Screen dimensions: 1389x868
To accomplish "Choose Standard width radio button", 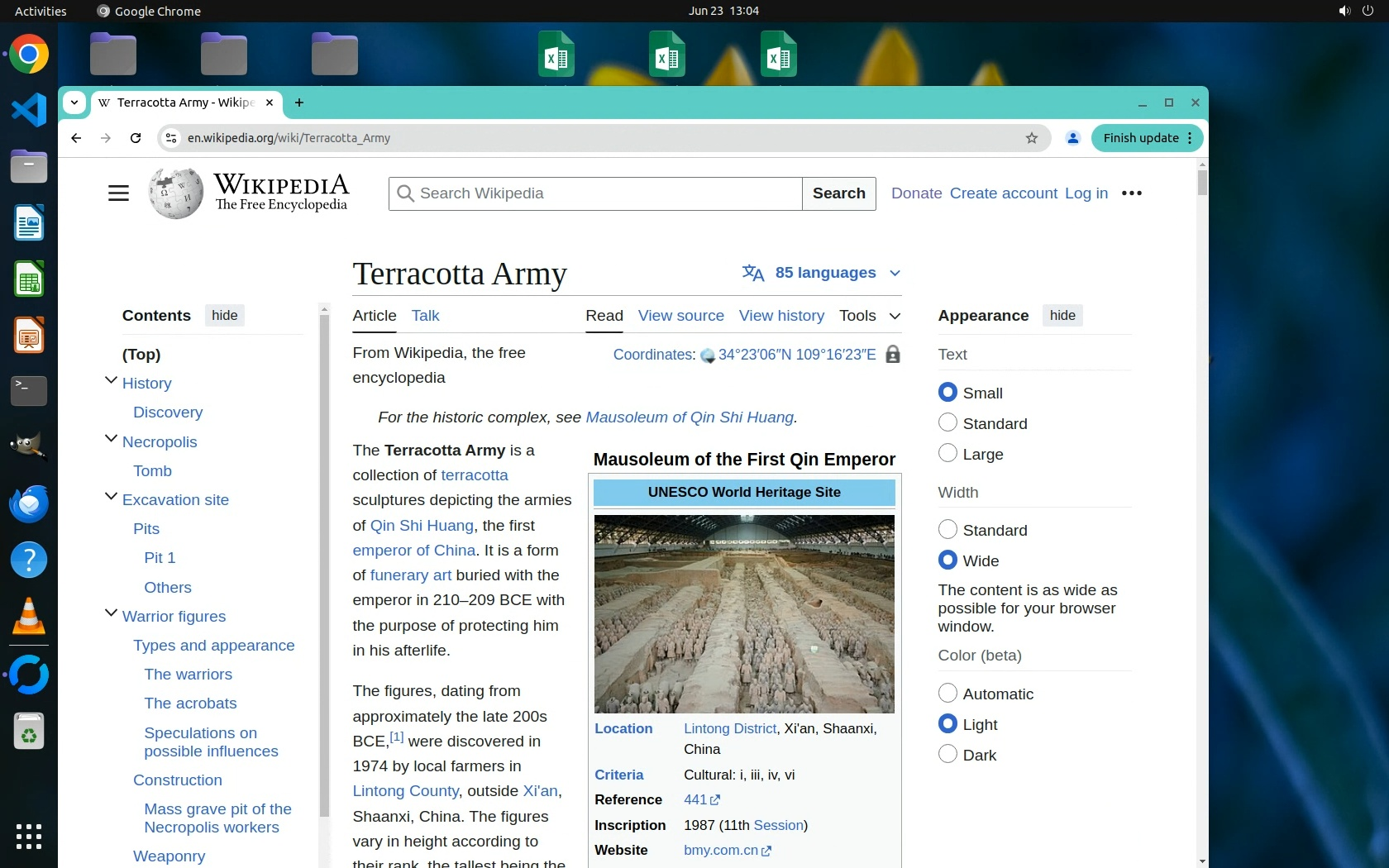I will coord(947,530).
